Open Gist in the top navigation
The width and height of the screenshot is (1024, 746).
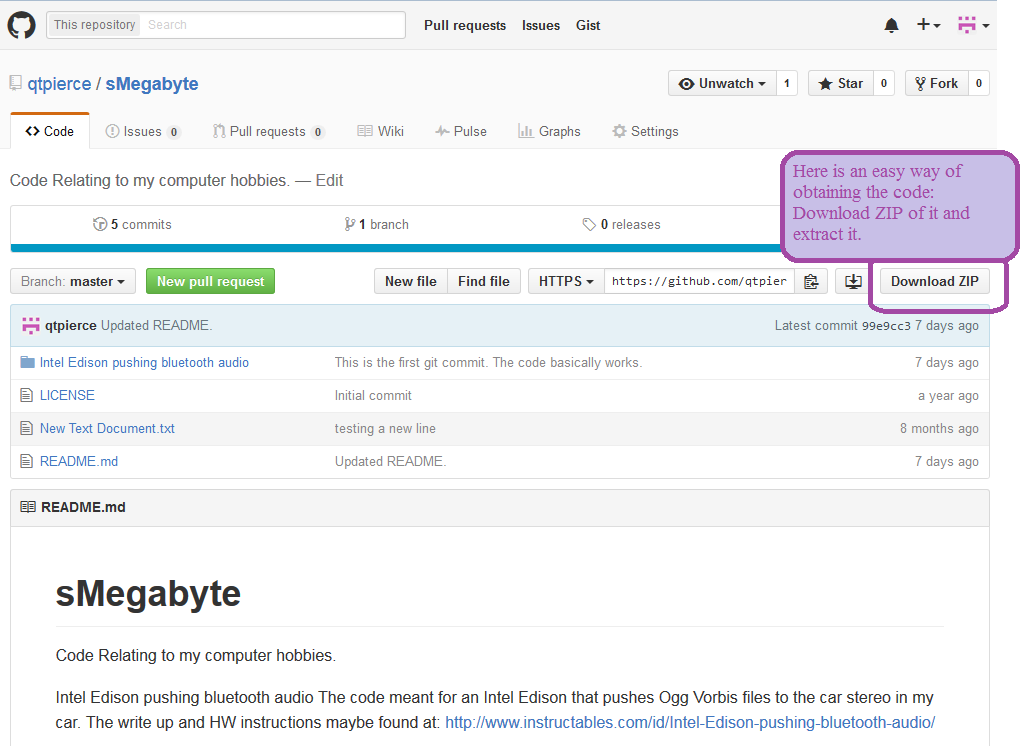[x=588, y=25]
